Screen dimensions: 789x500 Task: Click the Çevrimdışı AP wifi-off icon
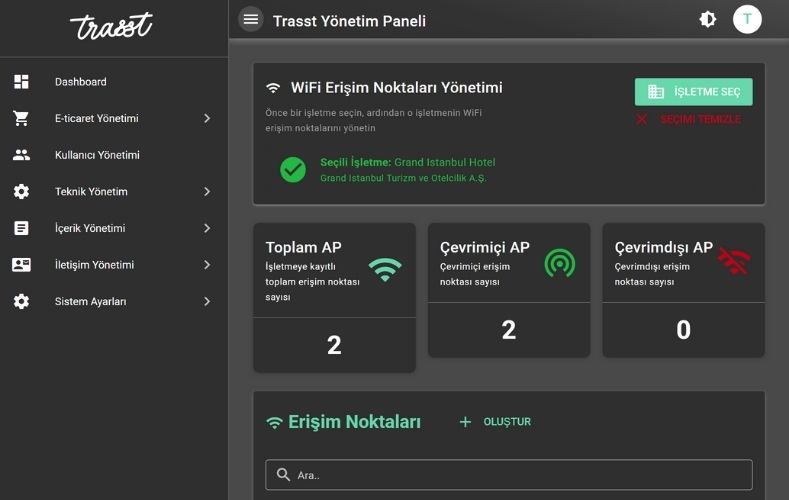pos(734,262)
